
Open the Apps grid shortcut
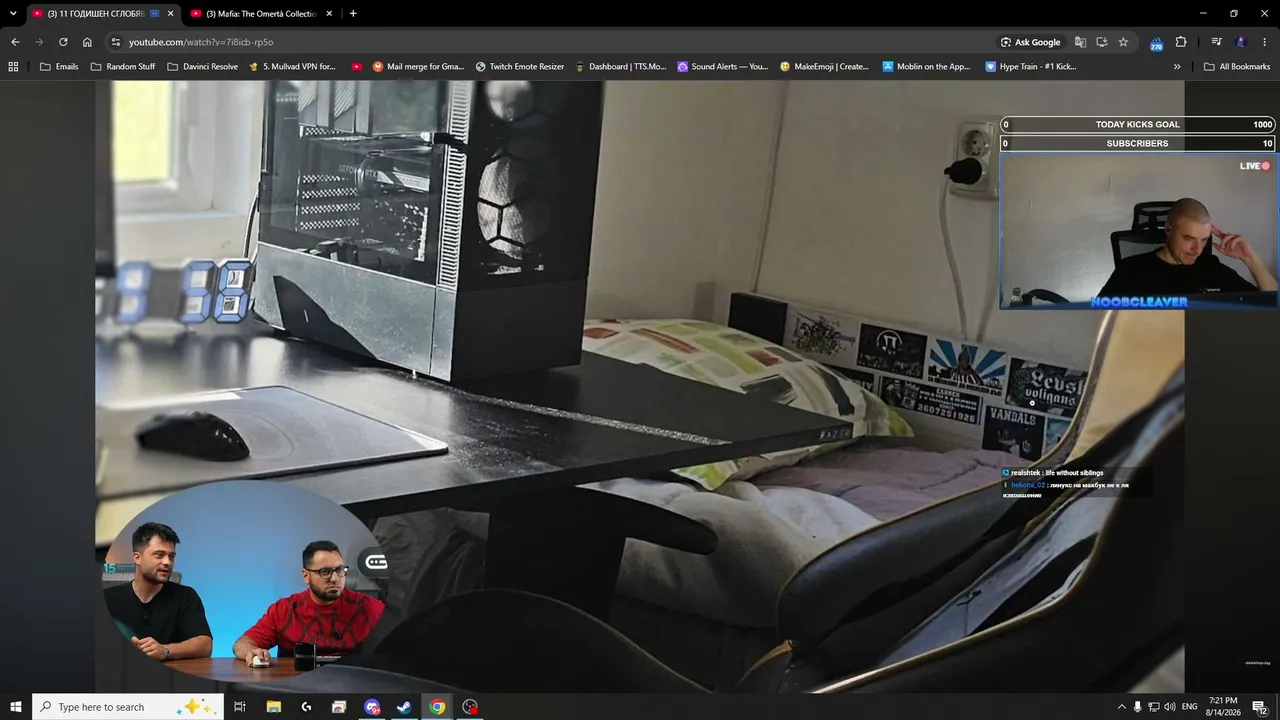(13, 67)
